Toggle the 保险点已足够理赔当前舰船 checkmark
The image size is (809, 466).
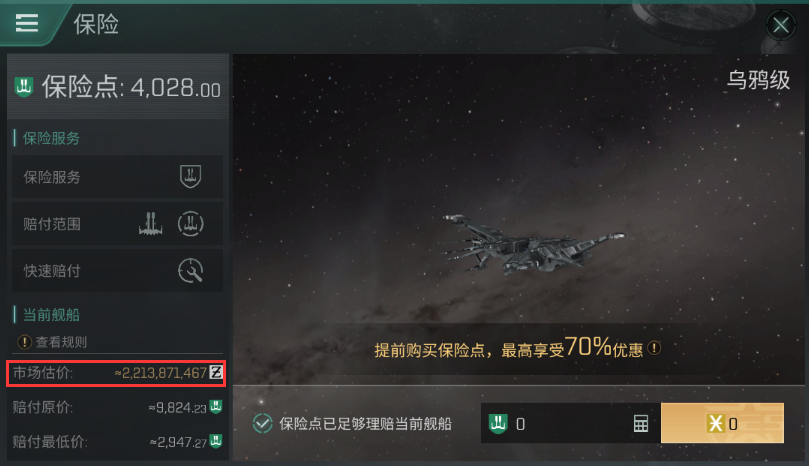coord(263,424)
